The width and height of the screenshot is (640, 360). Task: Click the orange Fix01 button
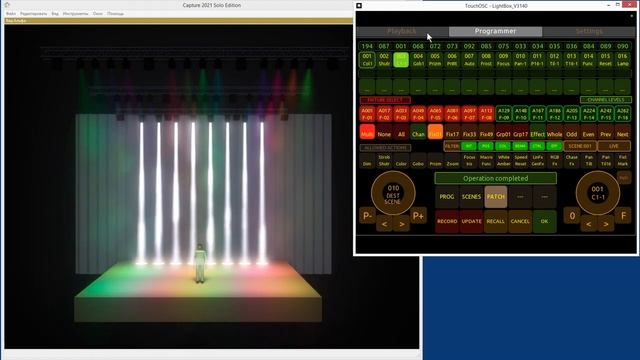(435, 132)
